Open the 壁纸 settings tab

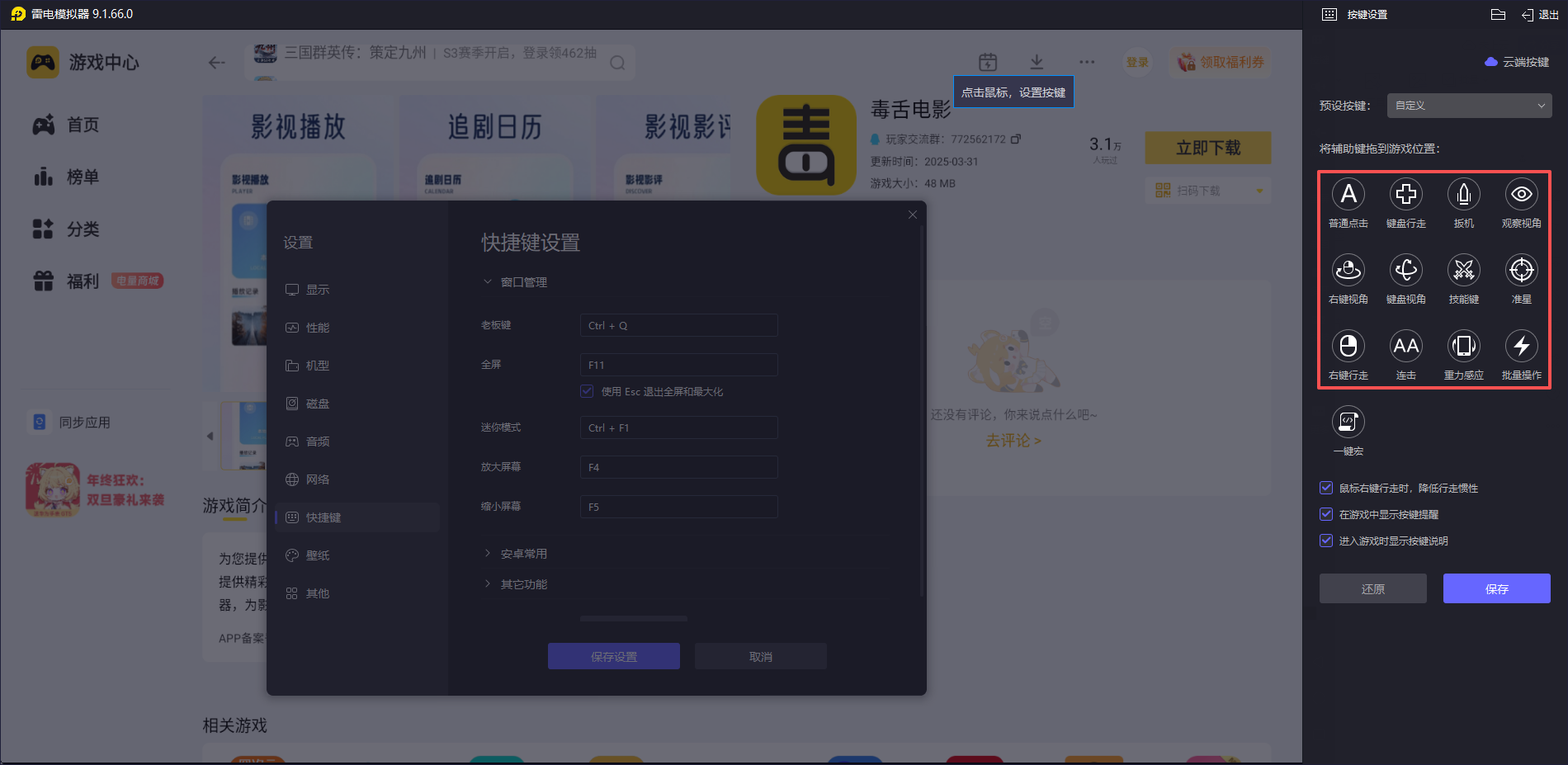tap(357, 555)
